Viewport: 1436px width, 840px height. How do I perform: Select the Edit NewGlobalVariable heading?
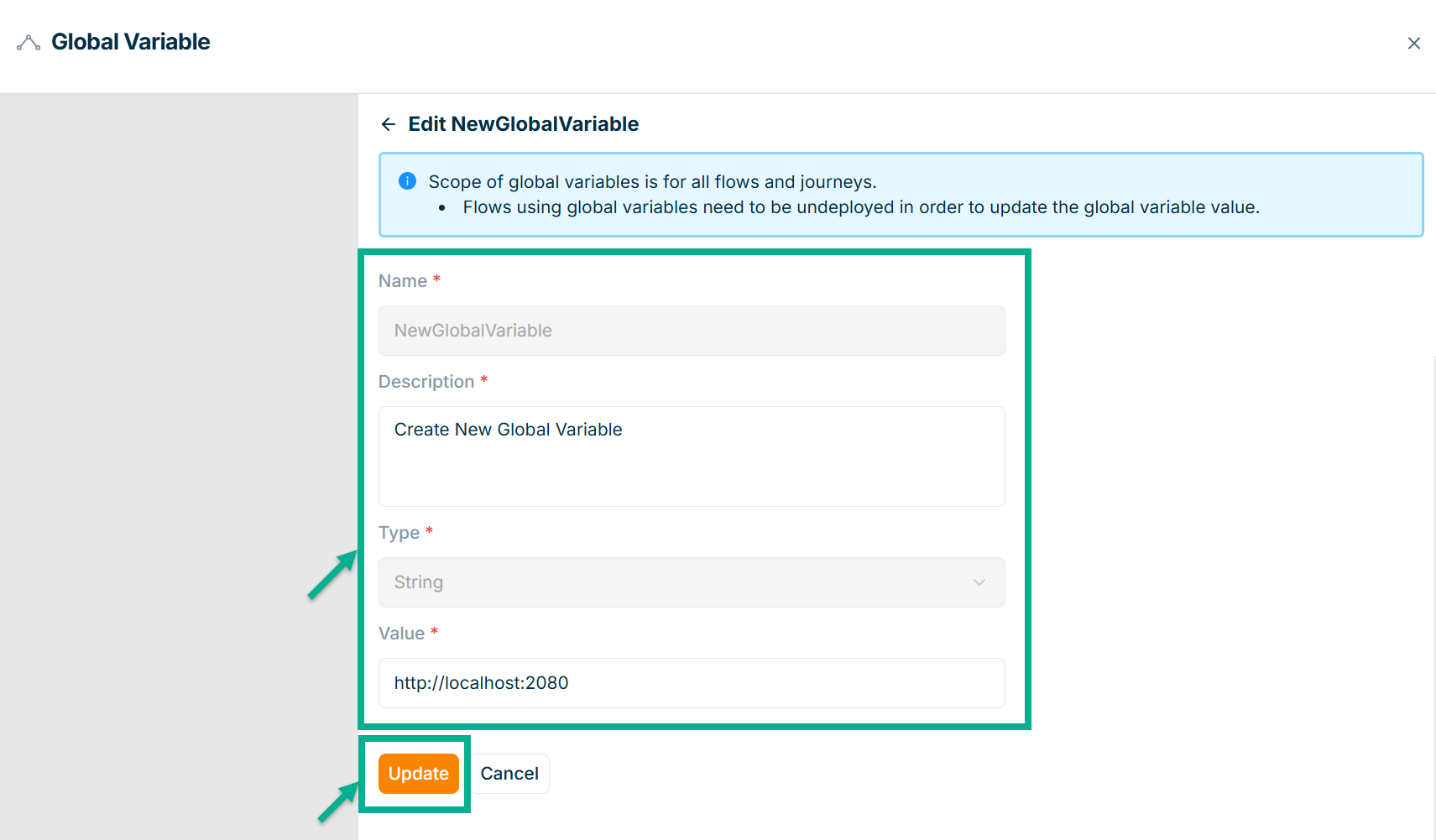523,124
